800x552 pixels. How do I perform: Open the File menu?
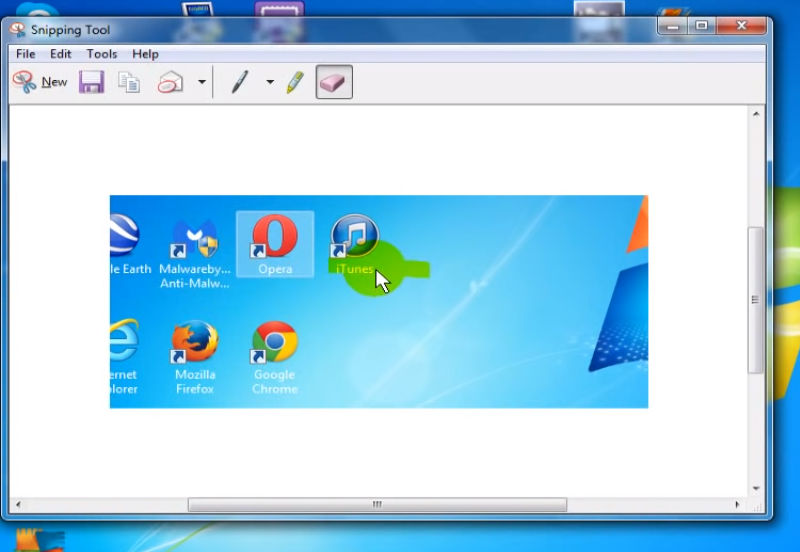tap(25, 54)
